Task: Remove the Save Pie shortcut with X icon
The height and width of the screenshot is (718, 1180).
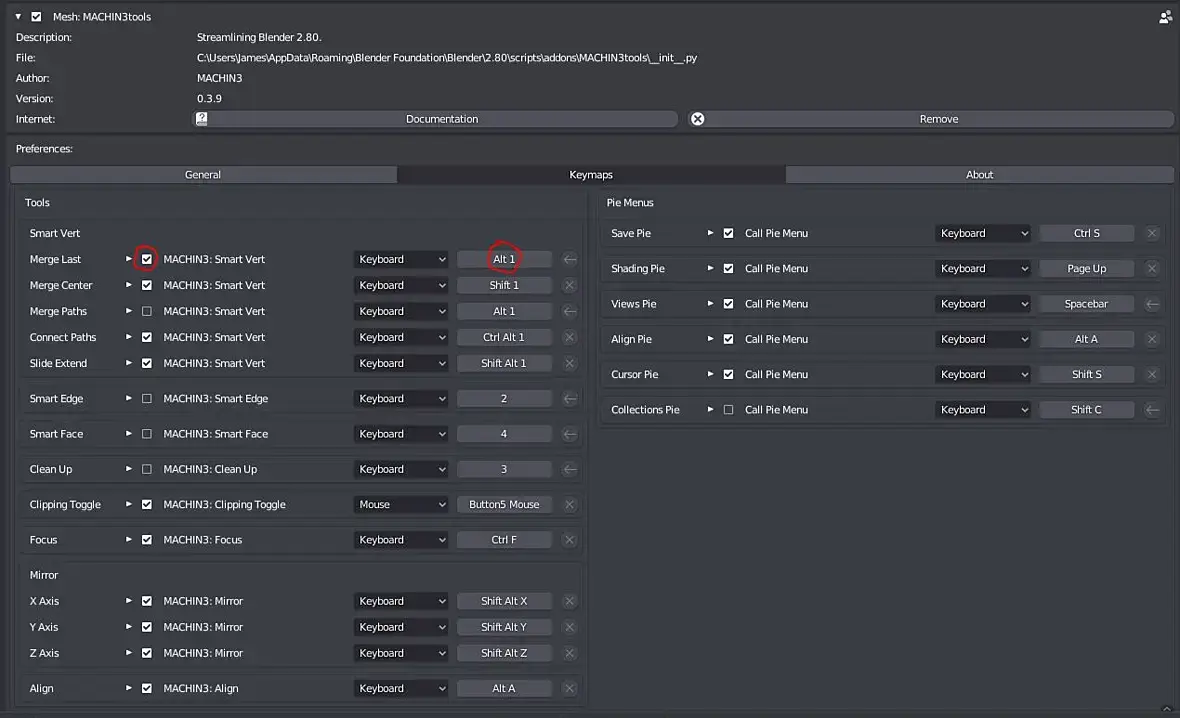Action: (1152, 233)
